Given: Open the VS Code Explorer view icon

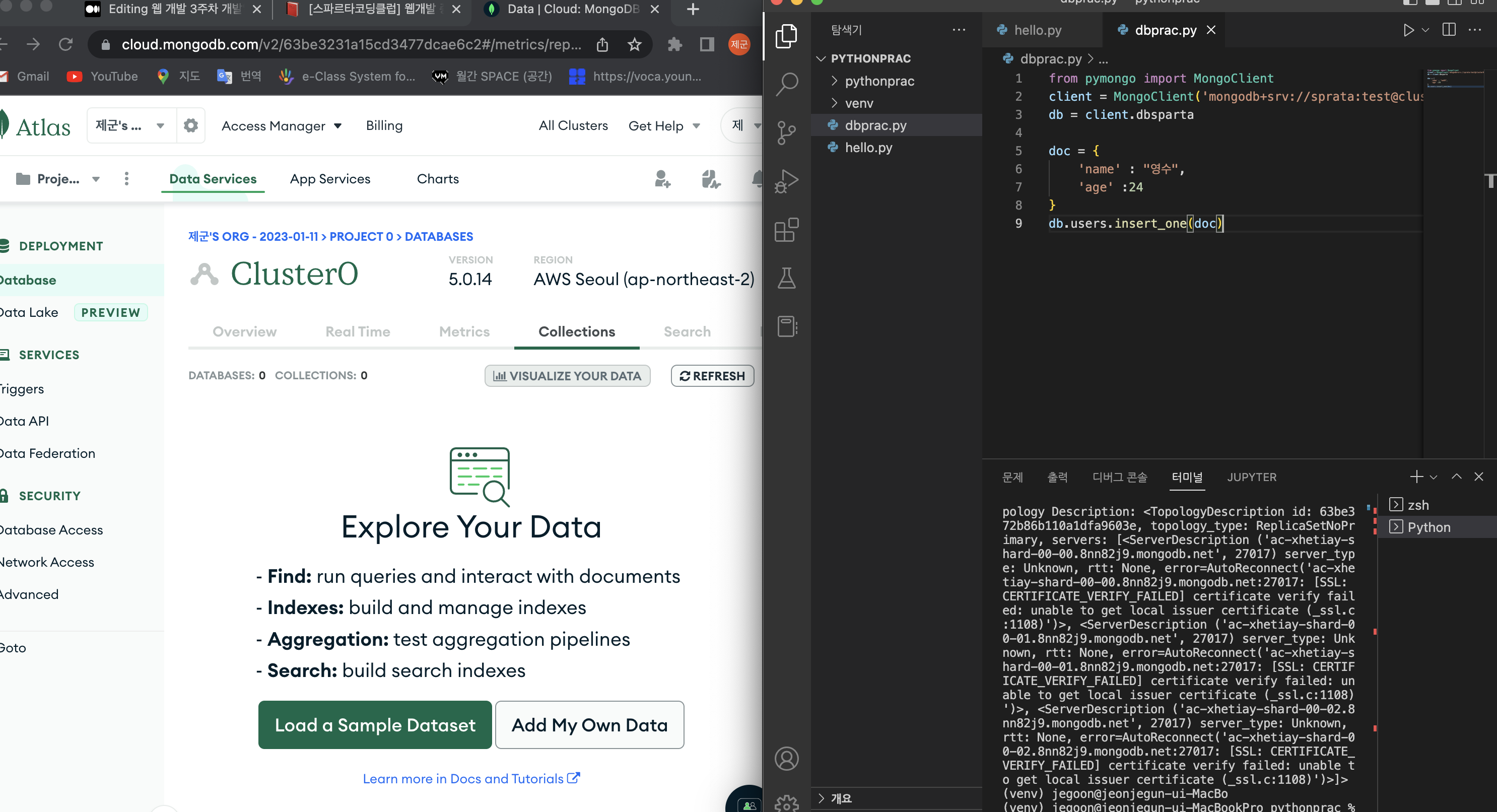Looking at the screenshot, I should tap(786, 36).
